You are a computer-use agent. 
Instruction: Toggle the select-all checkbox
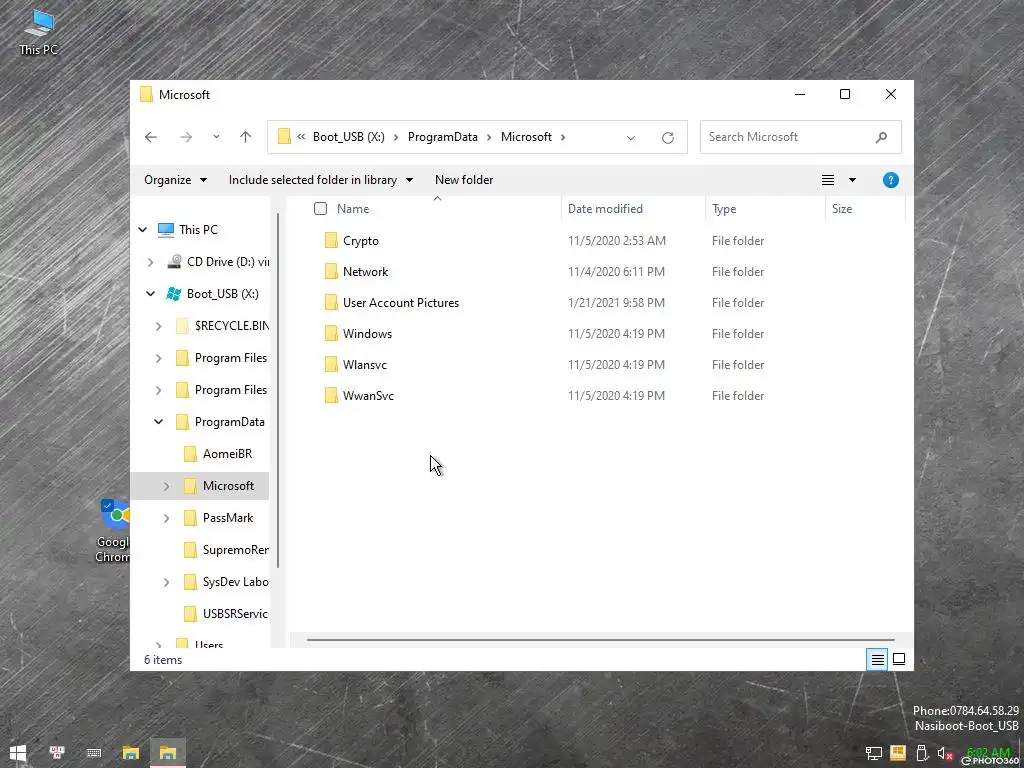320,208
